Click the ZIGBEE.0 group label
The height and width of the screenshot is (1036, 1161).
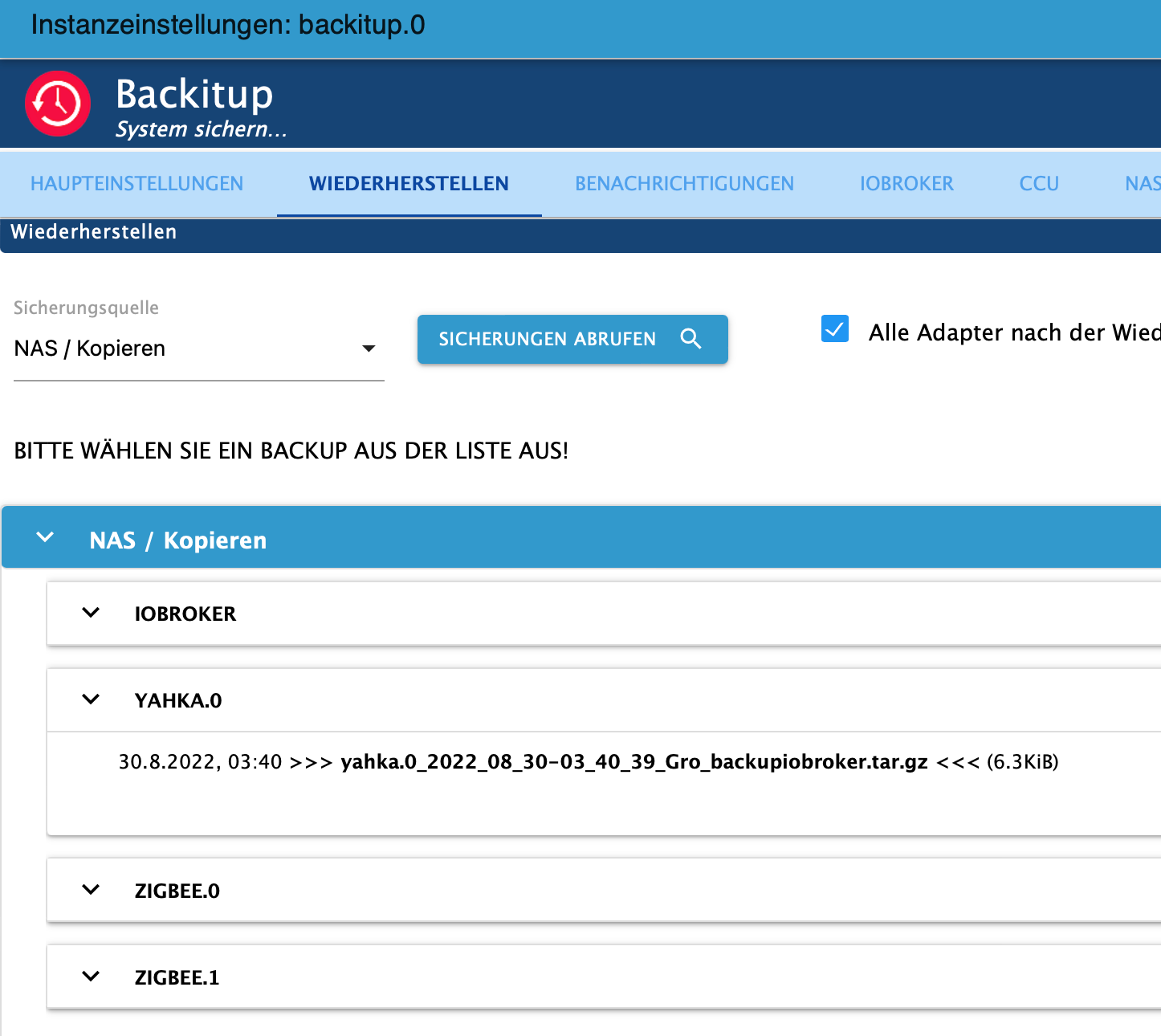[177, 891]
